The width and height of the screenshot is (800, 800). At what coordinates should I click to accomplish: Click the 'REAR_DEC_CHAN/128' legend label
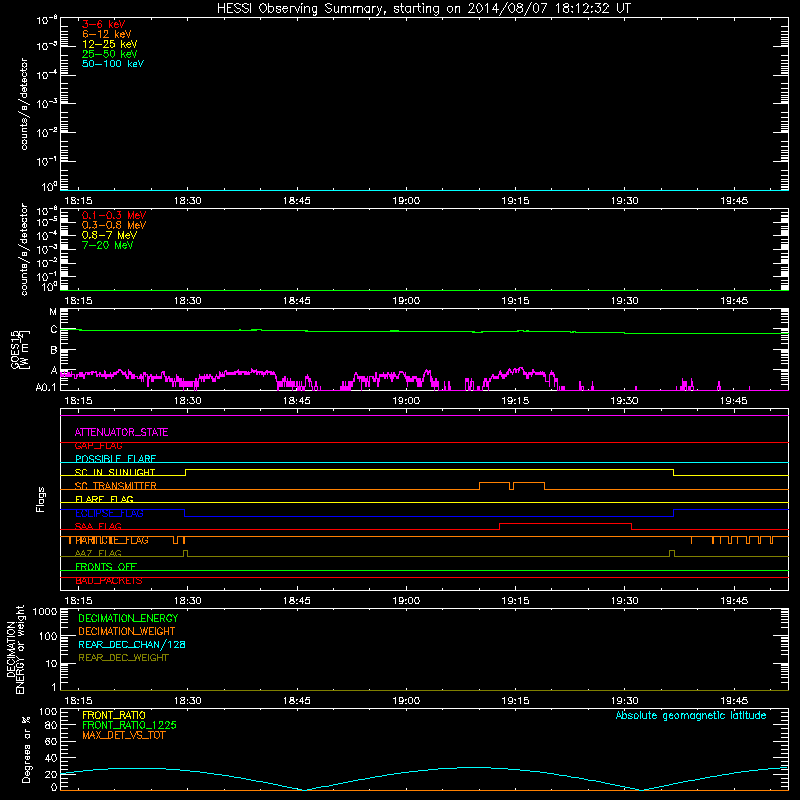(x=132, y=645)
